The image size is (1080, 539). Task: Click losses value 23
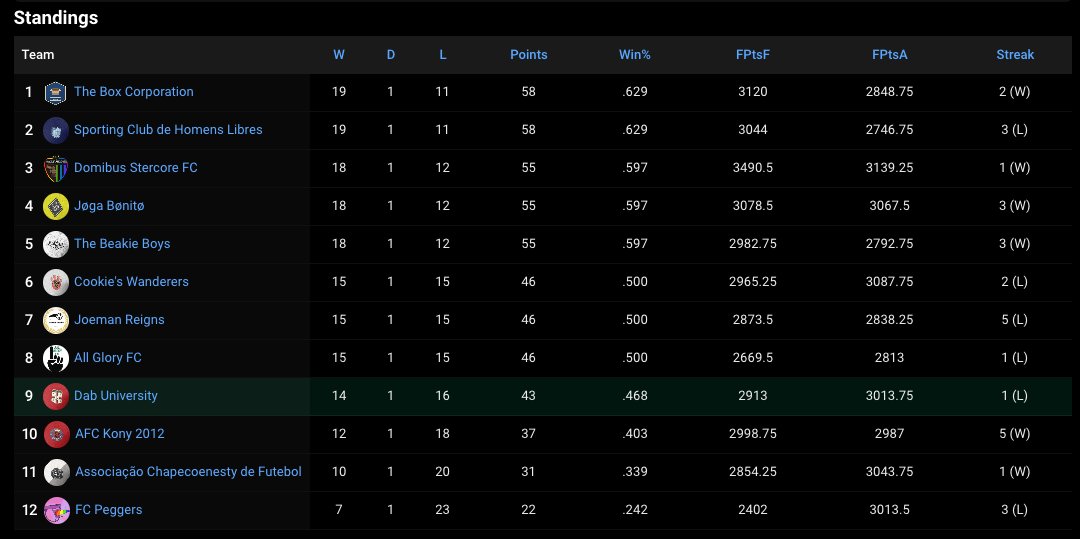click(443, 509)
